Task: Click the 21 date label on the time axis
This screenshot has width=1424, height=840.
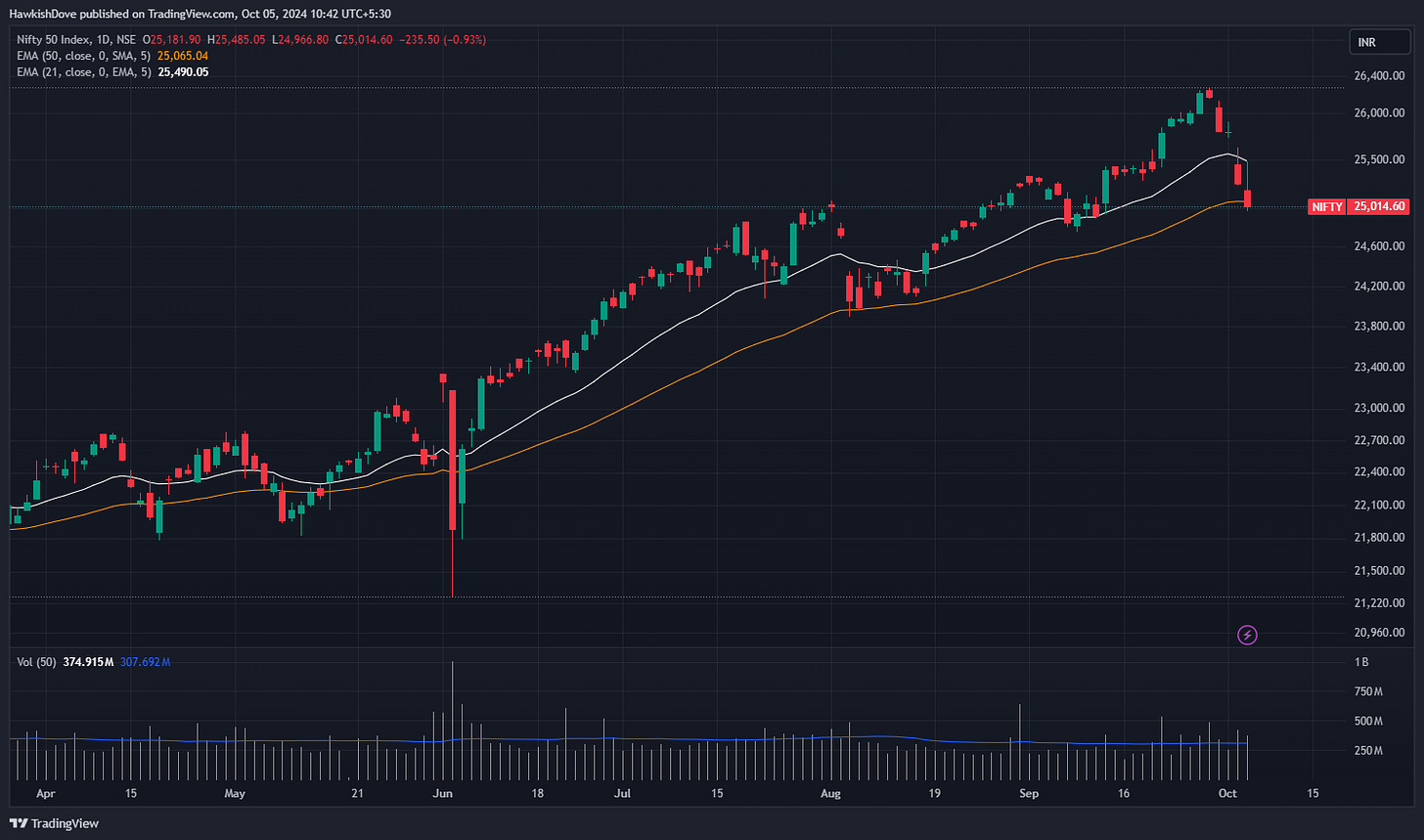Action: pos(356,793)
